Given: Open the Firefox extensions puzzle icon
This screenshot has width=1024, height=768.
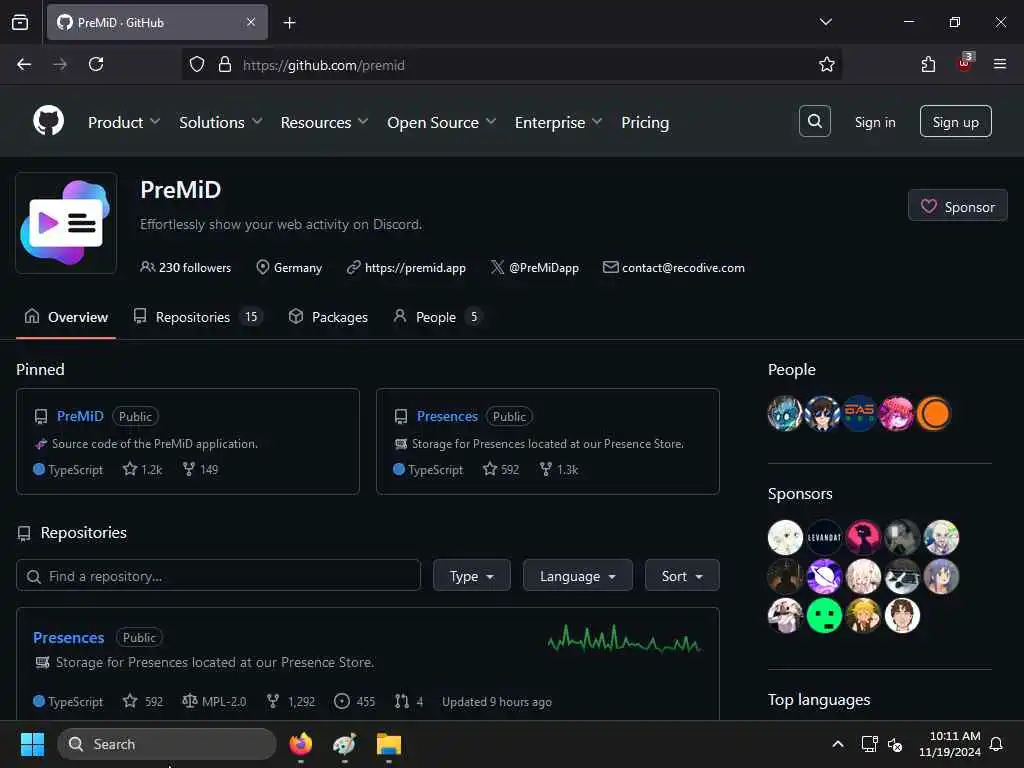Looking at the screenshot, I should (x=928, y=65).
